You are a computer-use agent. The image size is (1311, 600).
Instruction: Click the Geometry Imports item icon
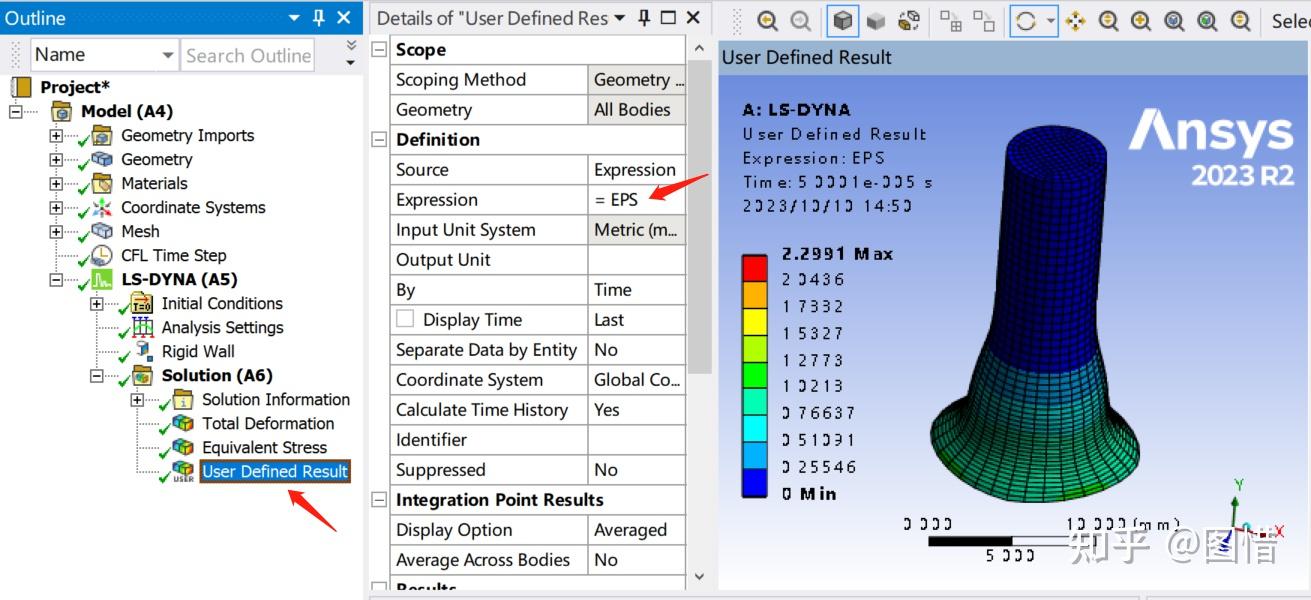click(x=102, y=135)
